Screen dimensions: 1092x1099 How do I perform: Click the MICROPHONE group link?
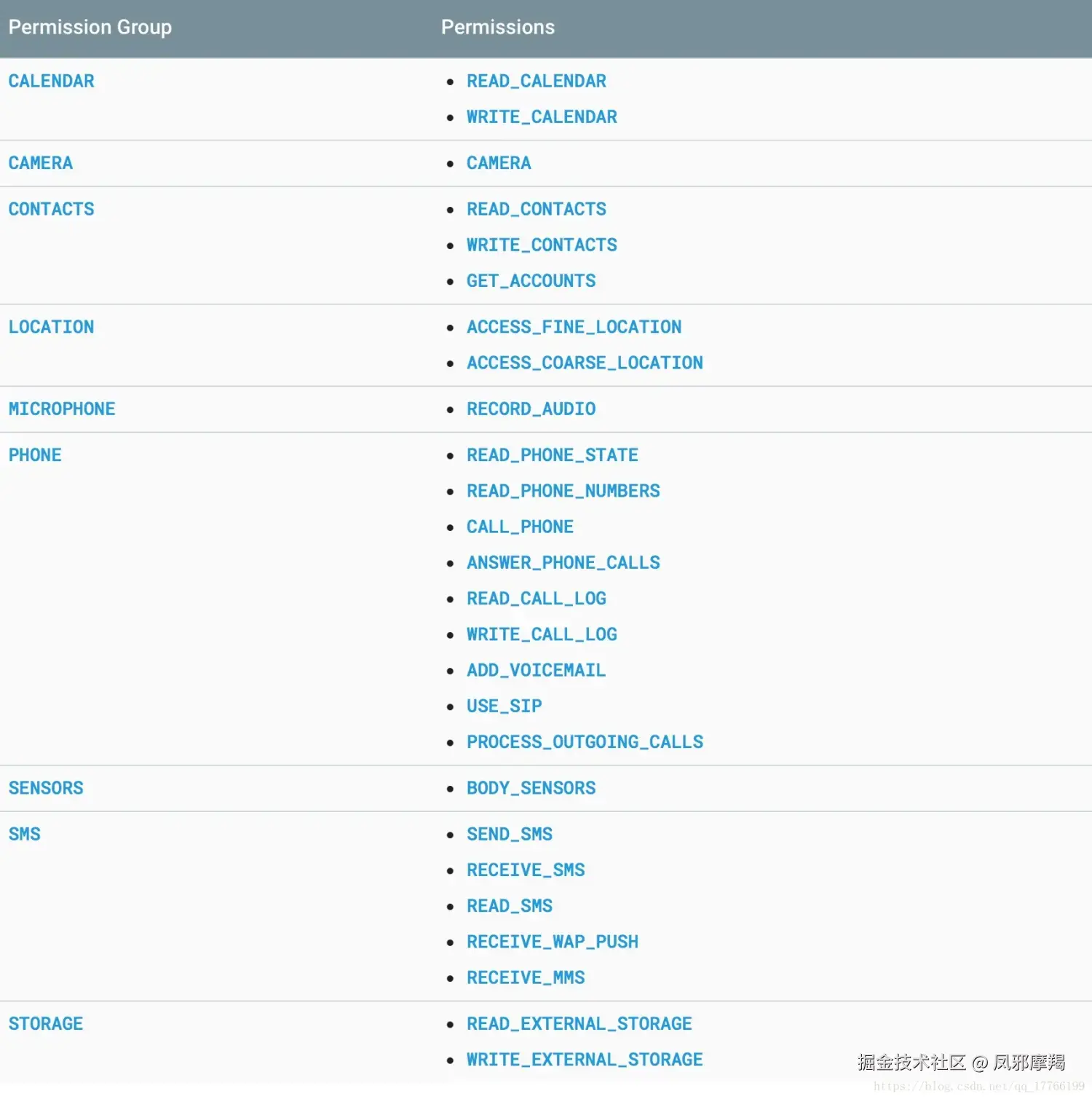tap(62, 409)
